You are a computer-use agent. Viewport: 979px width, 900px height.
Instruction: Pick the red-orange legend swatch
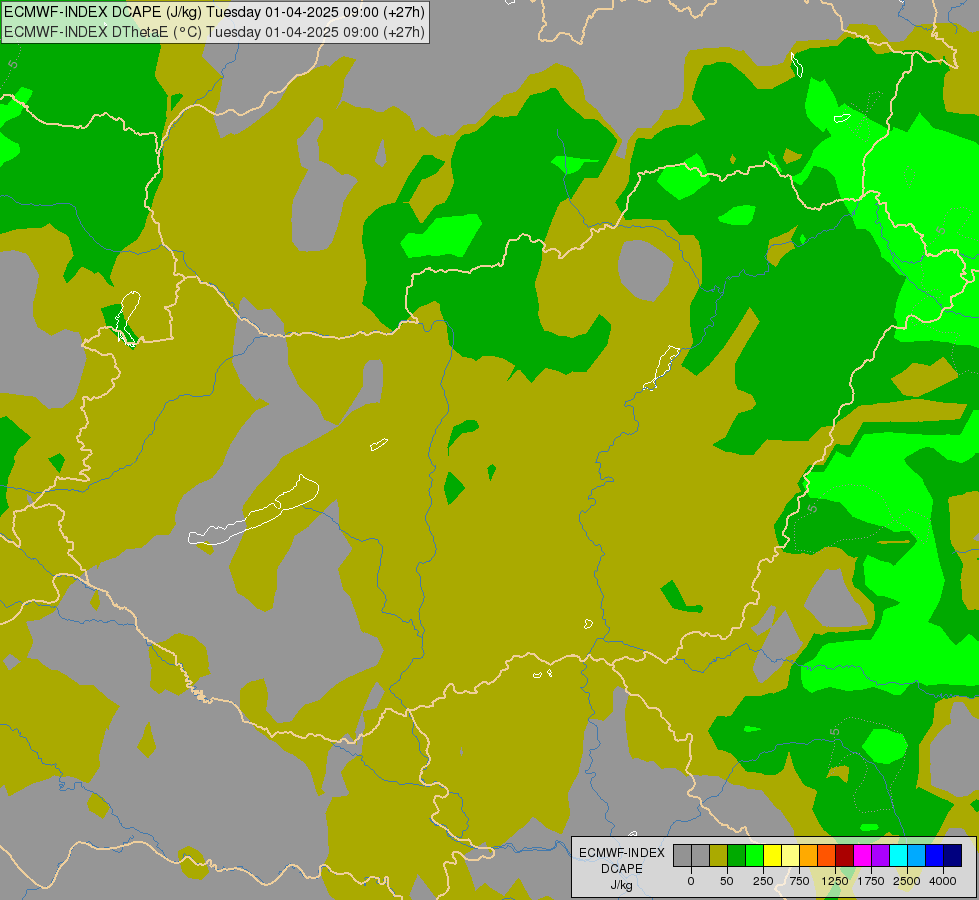827,855
